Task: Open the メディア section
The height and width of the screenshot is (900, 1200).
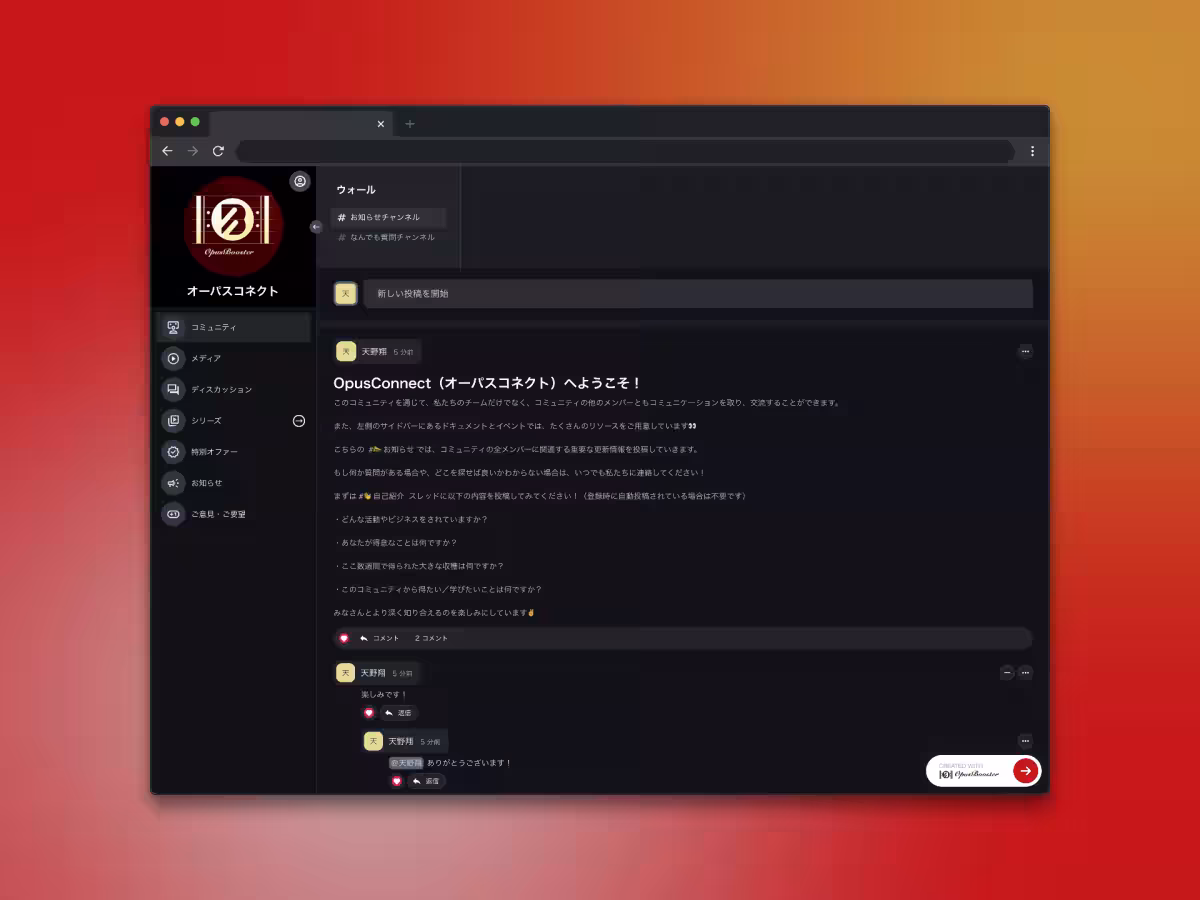Action: [234, 358]
